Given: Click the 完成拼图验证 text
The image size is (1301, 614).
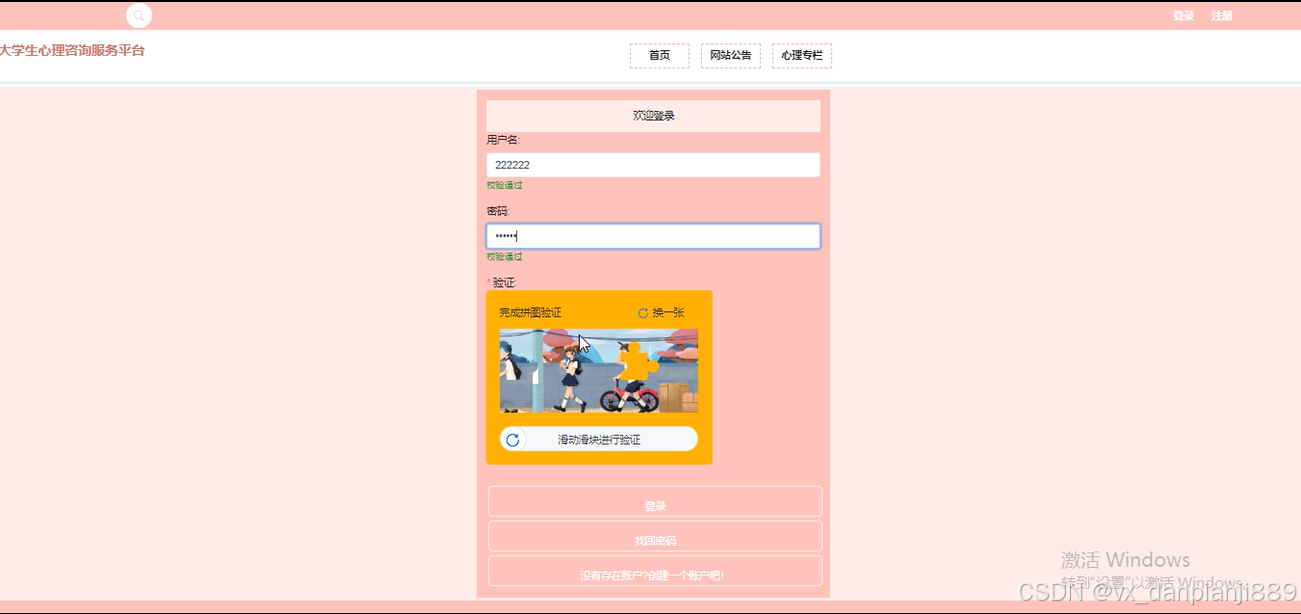Looking at the screenshot, I should click(531, 313).
